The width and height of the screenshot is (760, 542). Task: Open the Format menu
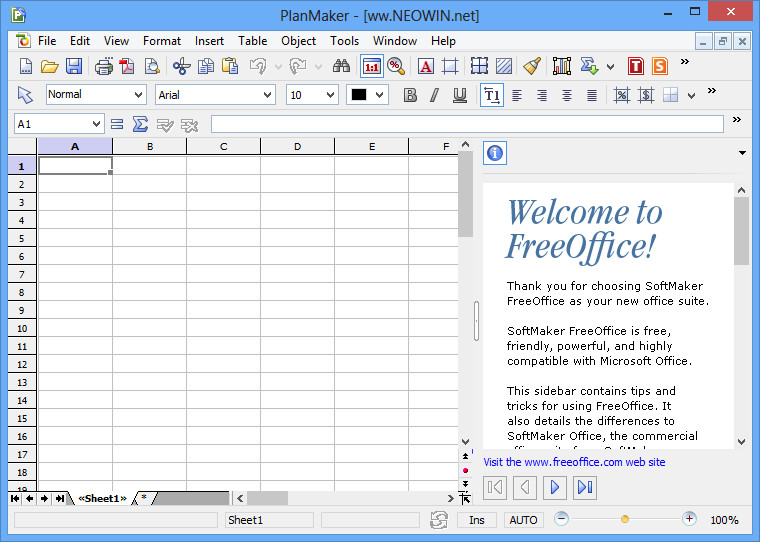coord(162,41)
